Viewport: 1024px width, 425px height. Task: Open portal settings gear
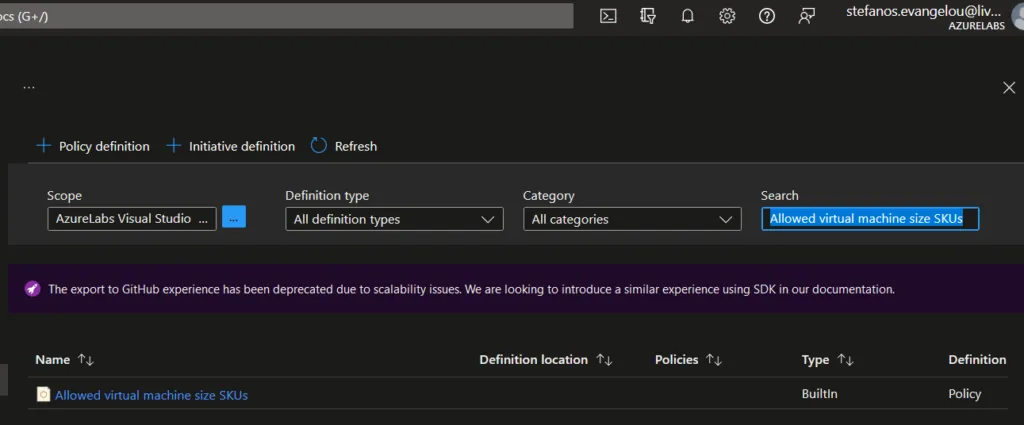pyautogui.click(x=727, y=16)
